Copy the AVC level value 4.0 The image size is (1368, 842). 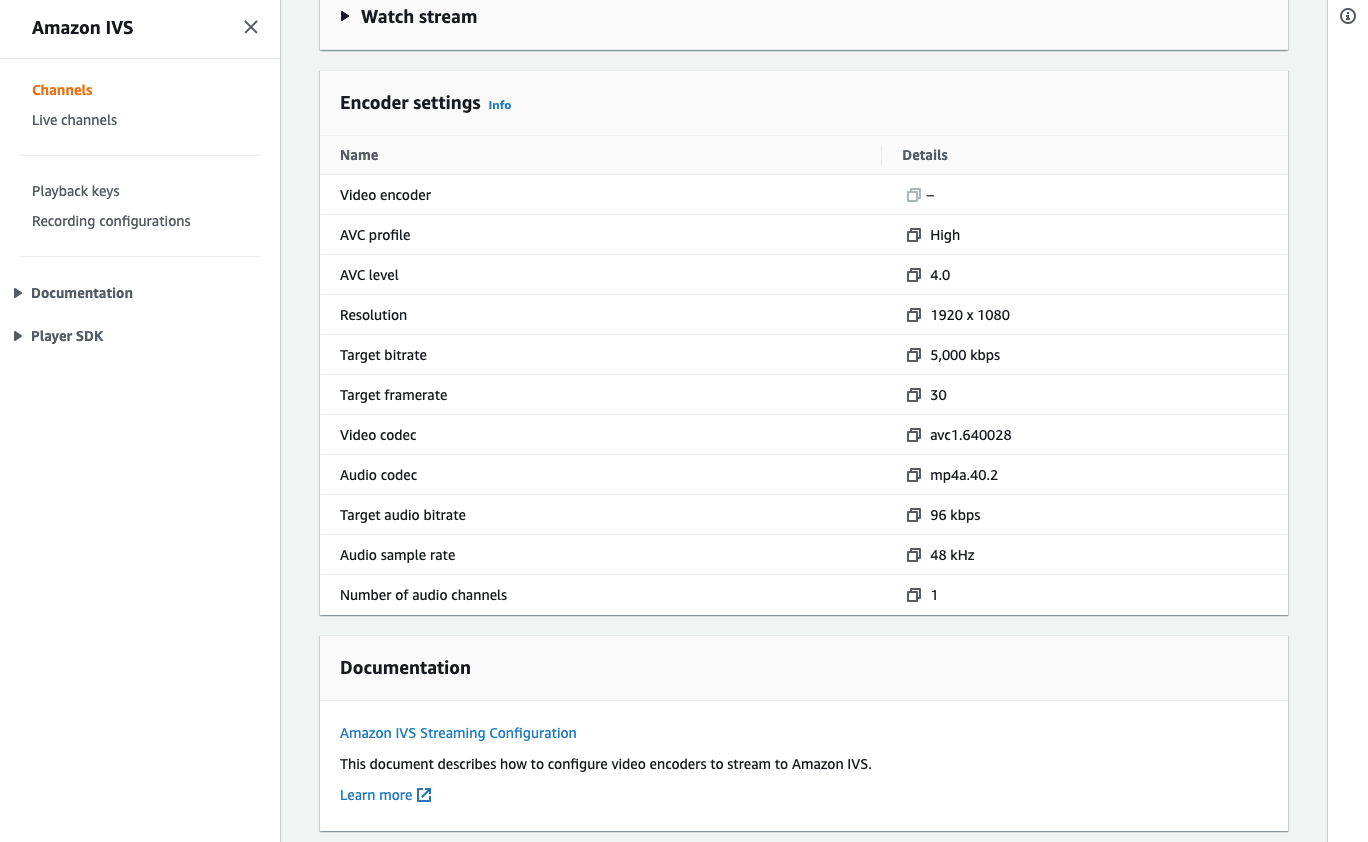point(913,275)
